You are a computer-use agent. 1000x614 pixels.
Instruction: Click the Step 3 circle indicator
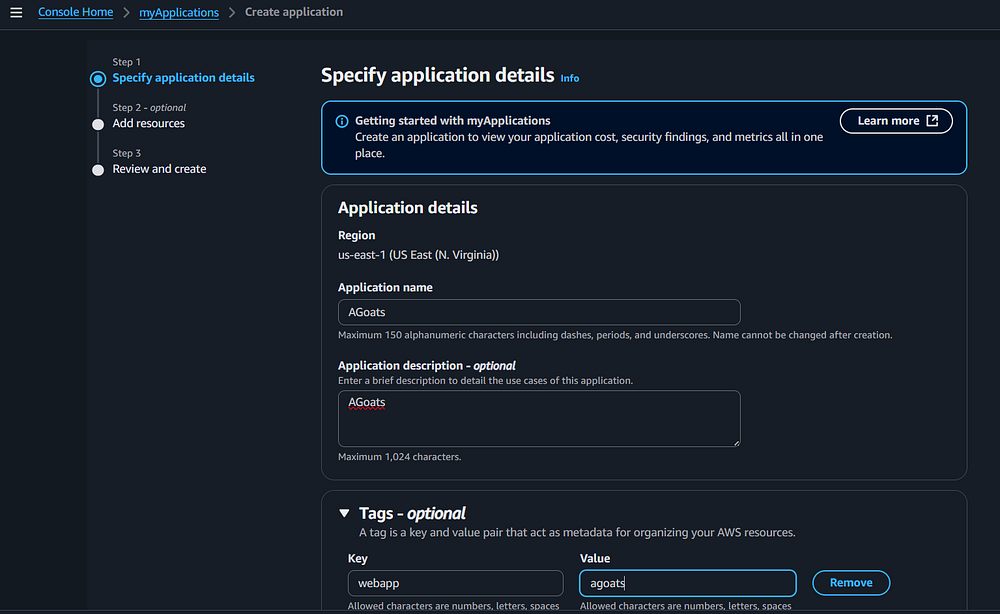(x=98, y=170)
